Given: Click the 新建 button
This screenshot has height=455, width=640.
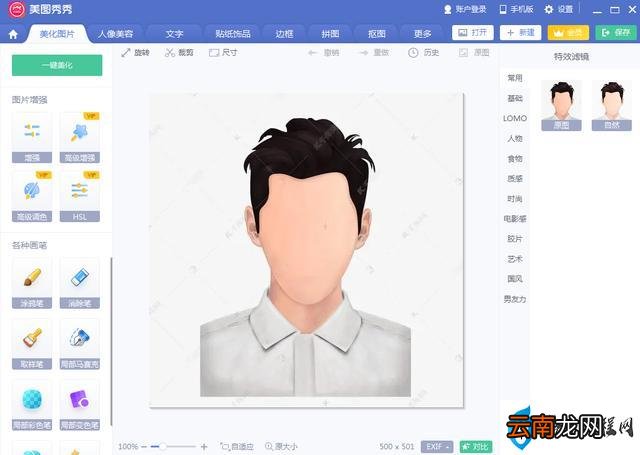Looking at the screenshot, I should click(520, 33).
